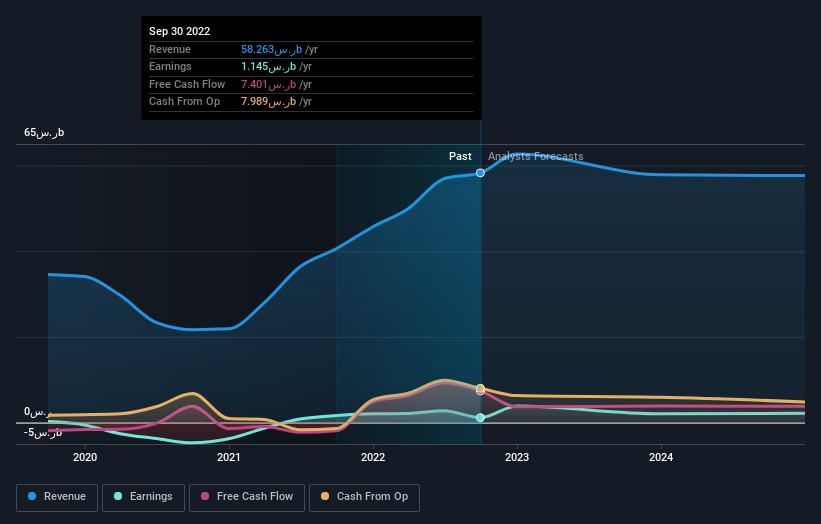Select the 2022 x-axis label
Image resolution: width=821 pixels, height=524 pixels.
pyautogui.click(x=373, y=457)
